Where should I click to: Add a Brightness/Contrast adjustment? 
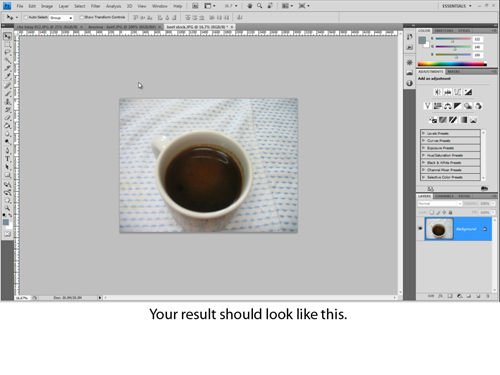(437, 92)
